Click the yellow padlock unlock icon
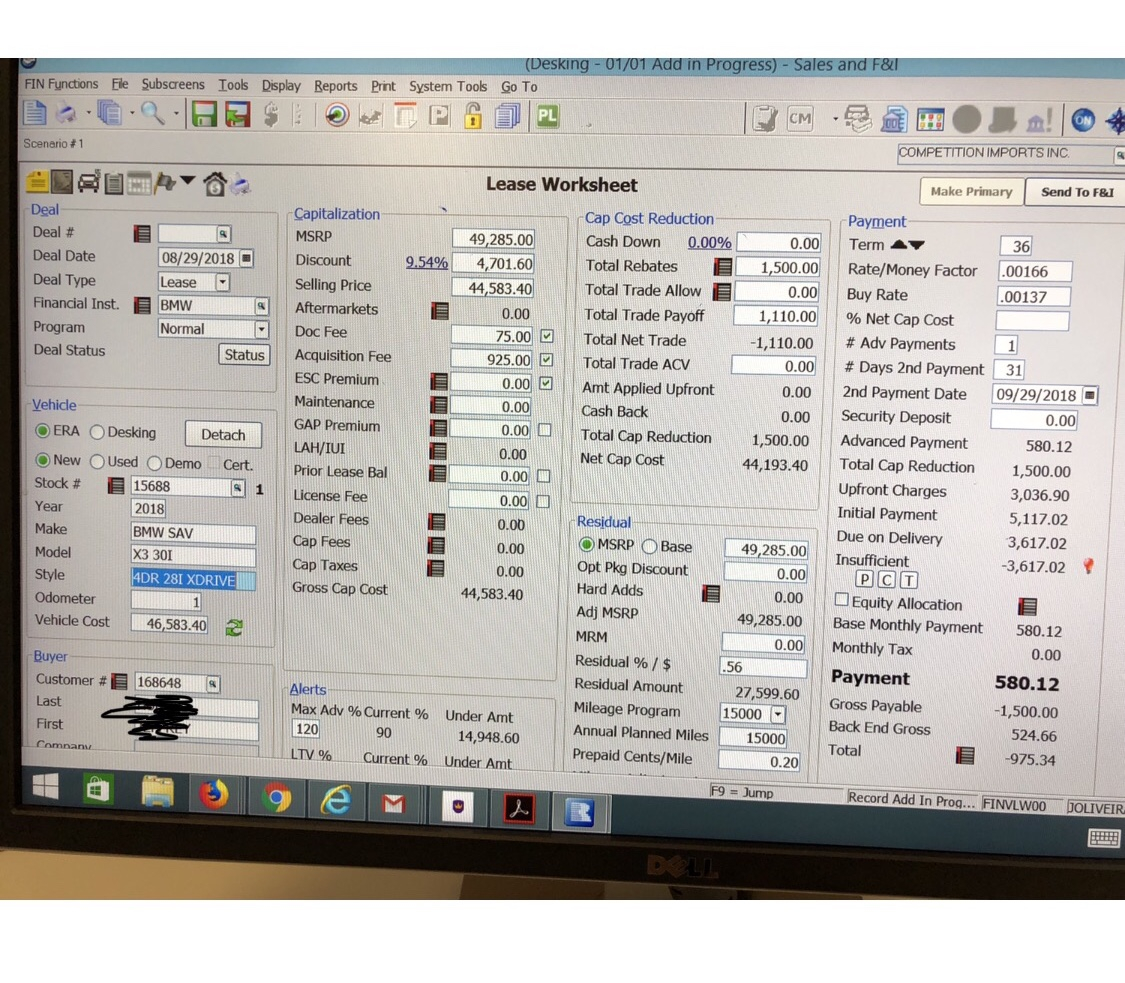Viewport: 1125px width, 983px height. tap(473, 116)
